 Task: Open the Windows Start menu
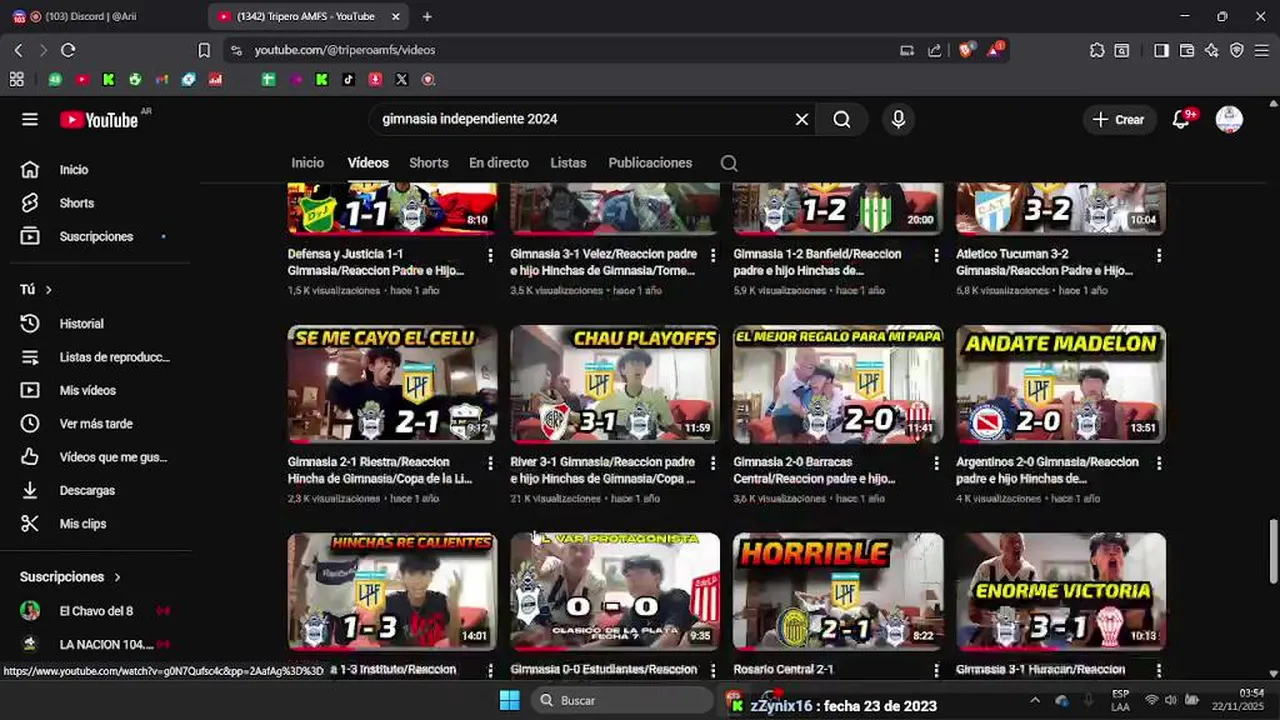point(509,700)
